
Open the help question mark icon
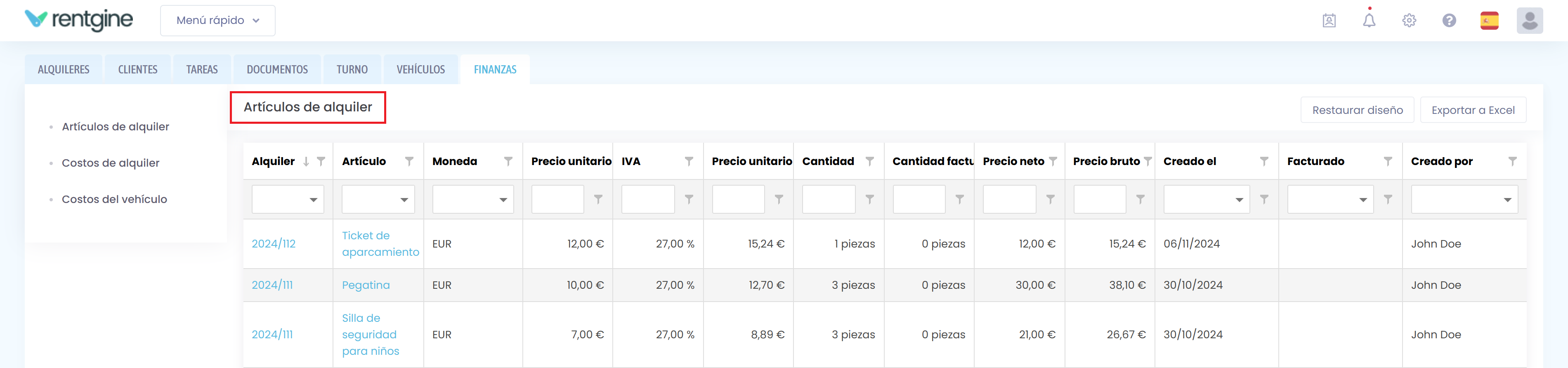1449,21
